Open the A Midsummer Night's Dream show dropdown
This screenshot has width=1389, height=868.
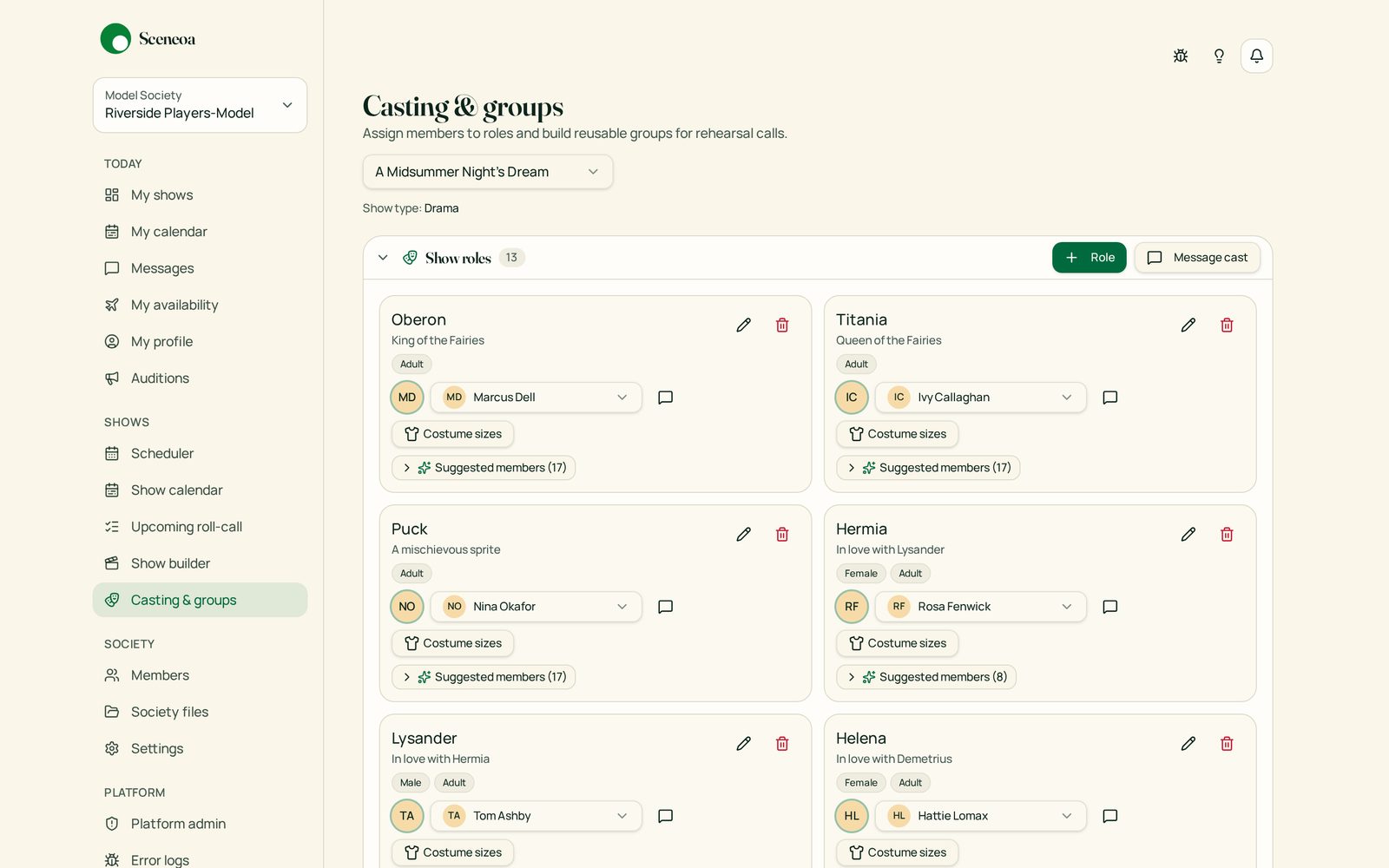click(488, 172)
